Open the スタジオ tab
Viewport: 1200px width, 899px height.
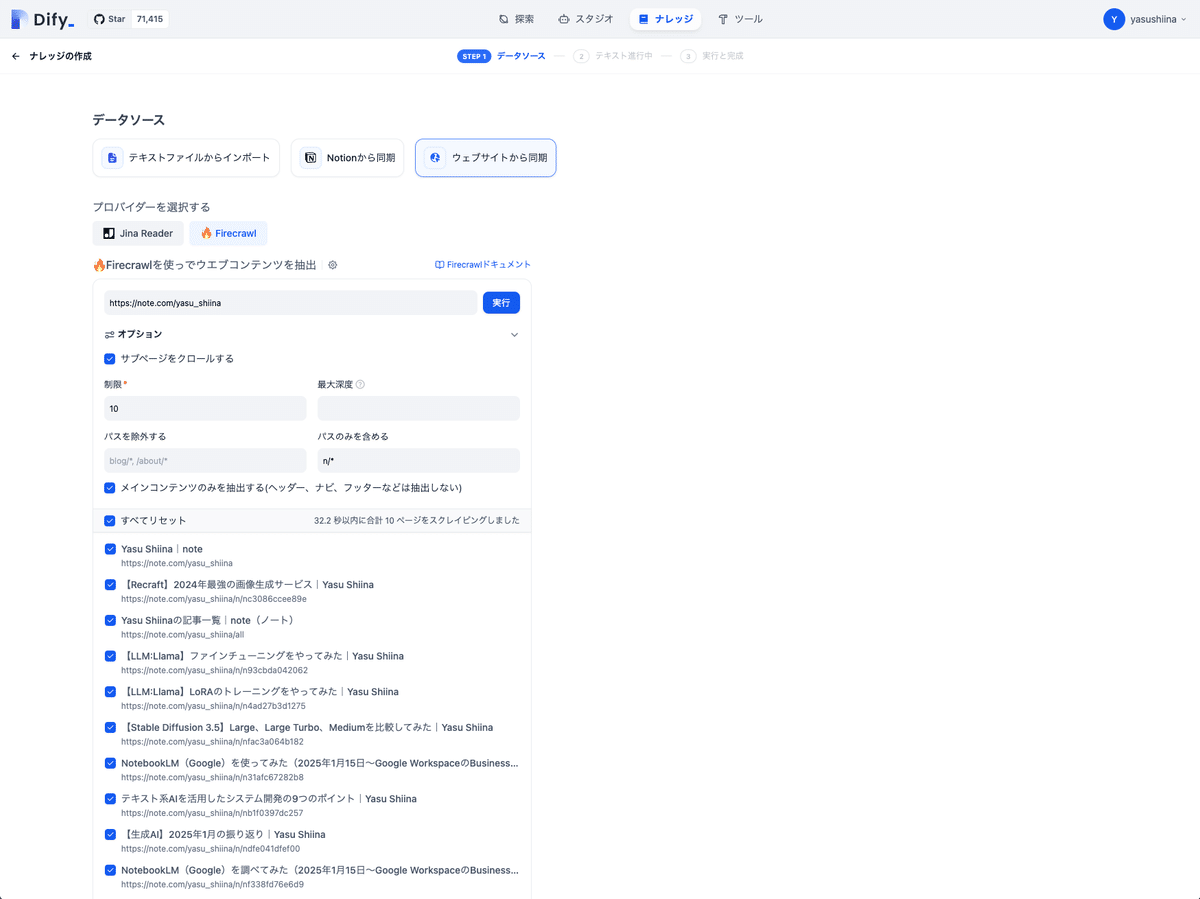586,19
